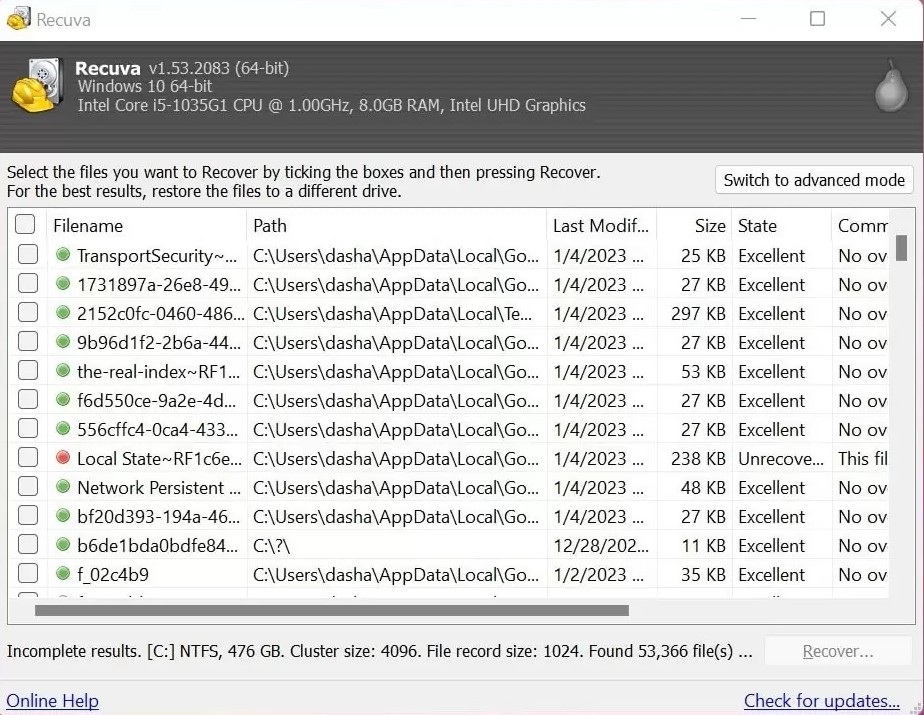Tick checkbox for 9b96d1f2-2b6a file
924x715 pixels.
[x=28, y=341]
